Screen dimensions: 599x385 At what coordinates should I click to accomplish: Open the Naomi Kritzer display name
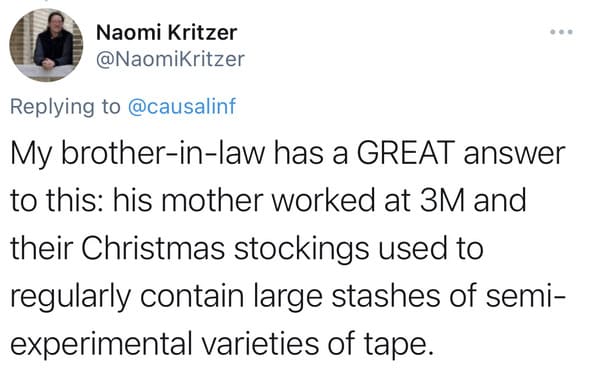[x=167, y=32]
